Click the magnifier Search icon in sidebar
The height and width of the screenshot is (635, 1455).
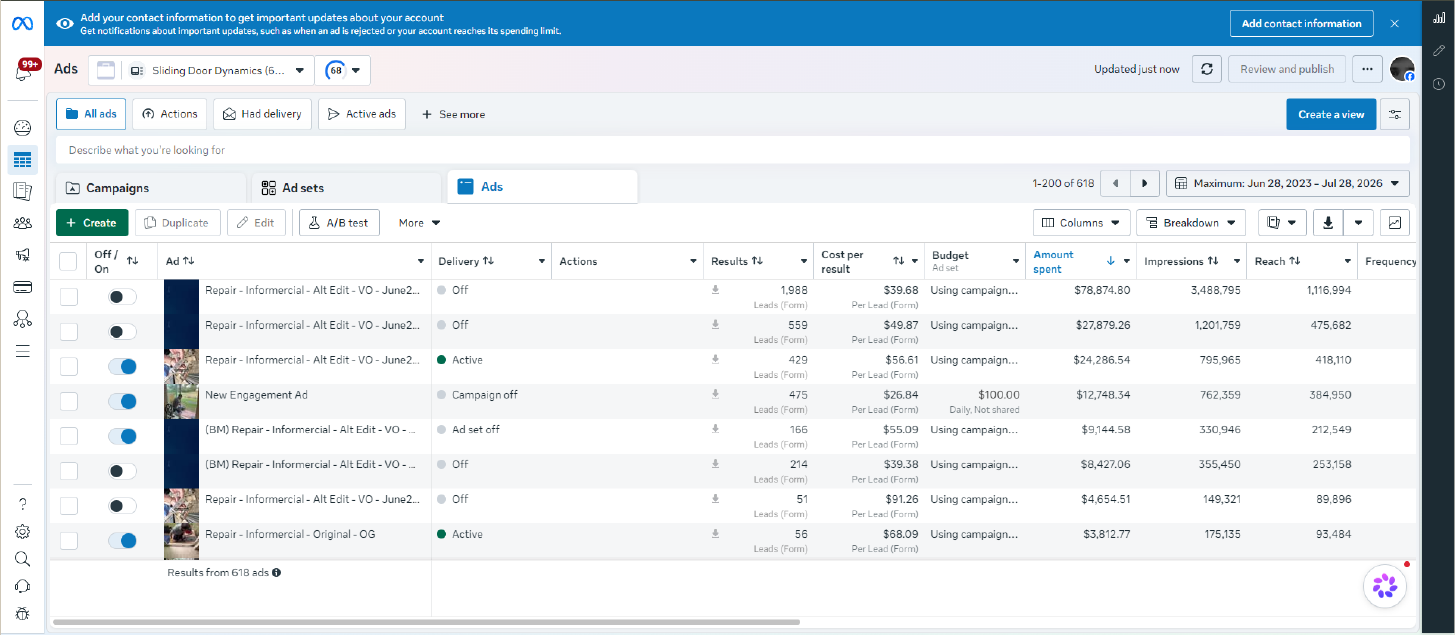(23, 559)
